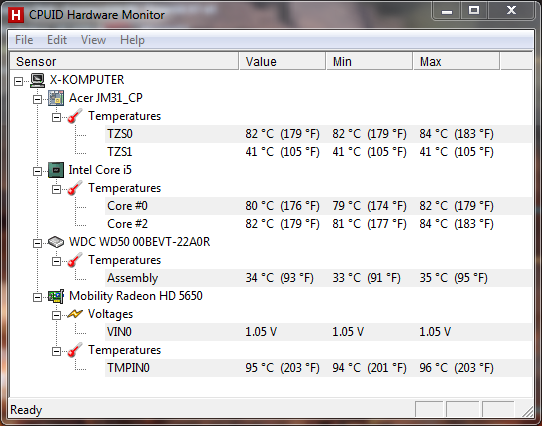Click the thermometer icon under Intel Core i5

click(75, 188)
